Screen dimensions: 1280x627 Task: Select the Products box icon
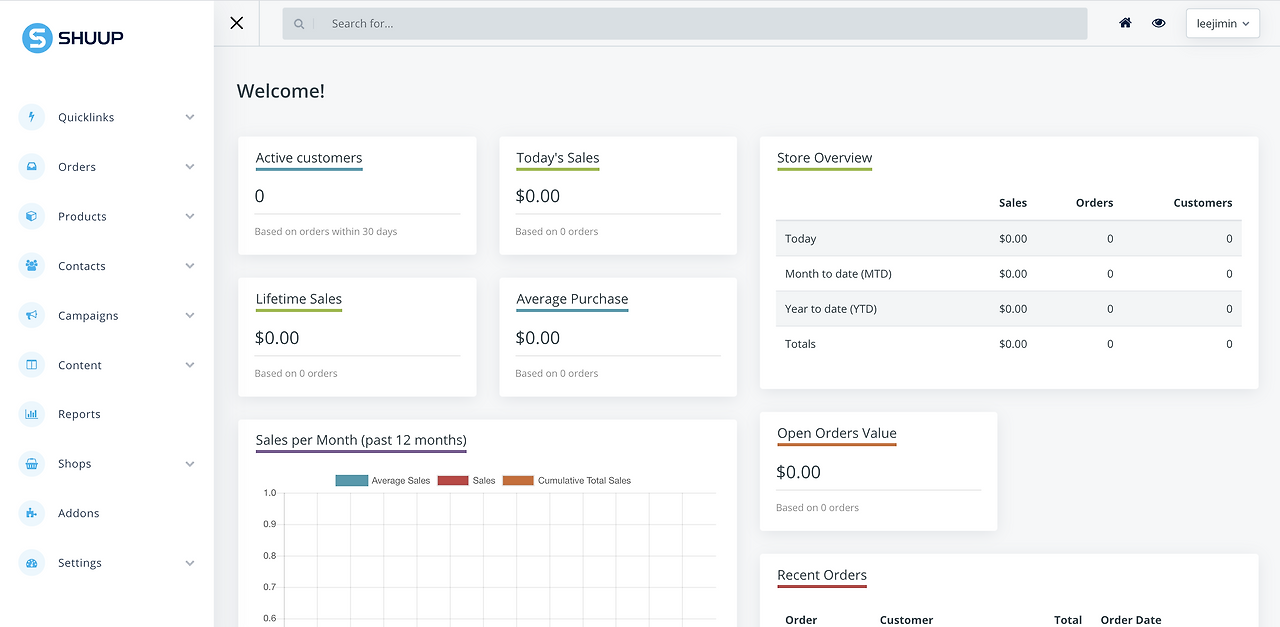(32, 216)
